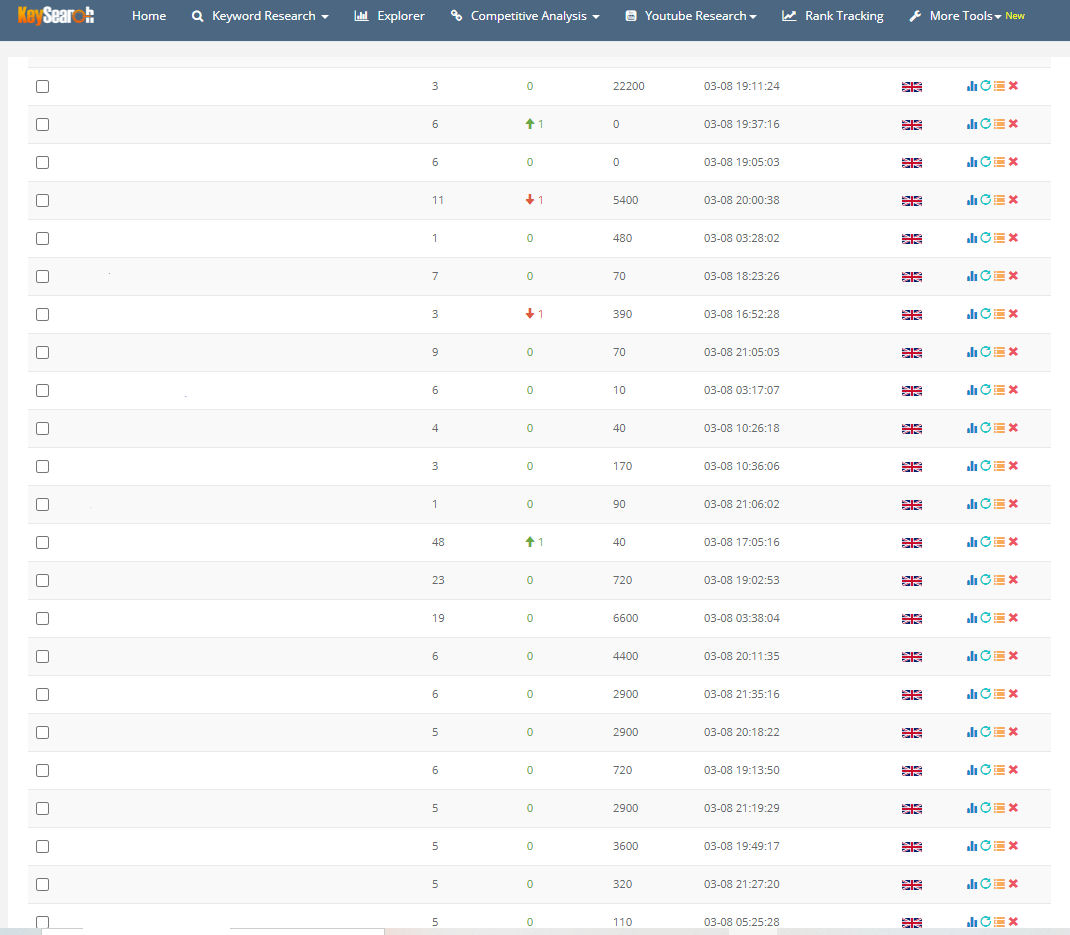Click the list icon in row 03-08 16:52:28
Image resolution: width=1070 pixels, height=935 pixels.
tap(999, 315)
